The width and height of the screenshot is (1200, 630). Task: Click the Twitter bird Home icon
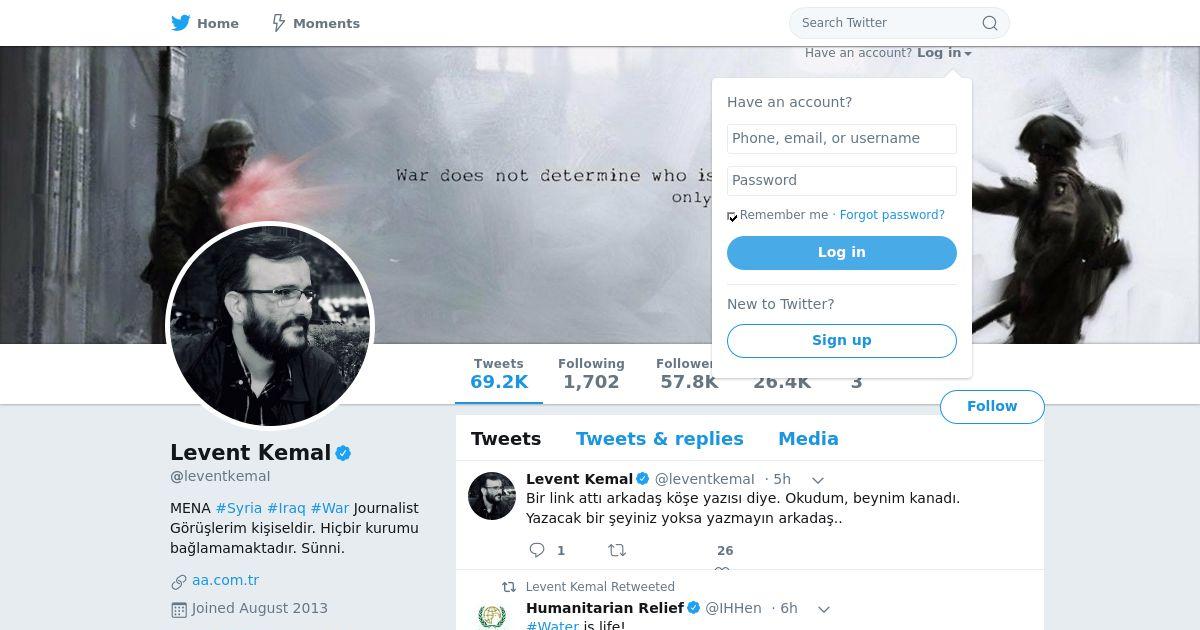pos(180,22)
